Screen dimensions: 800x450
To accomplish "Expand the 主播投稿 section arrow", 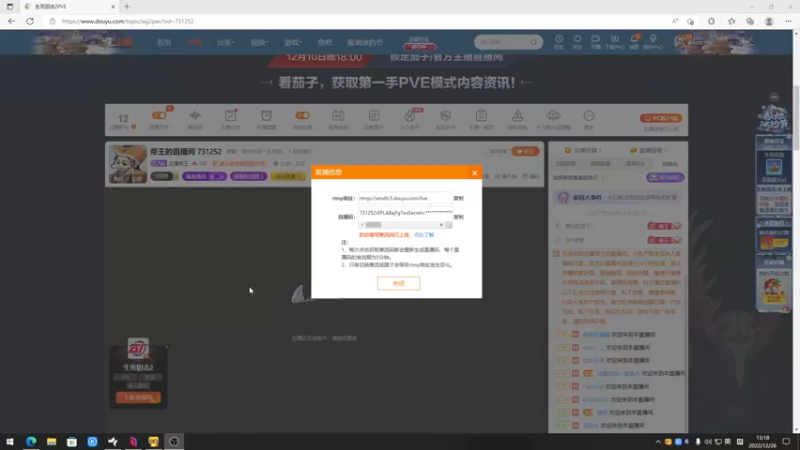I will click(600, 151).
